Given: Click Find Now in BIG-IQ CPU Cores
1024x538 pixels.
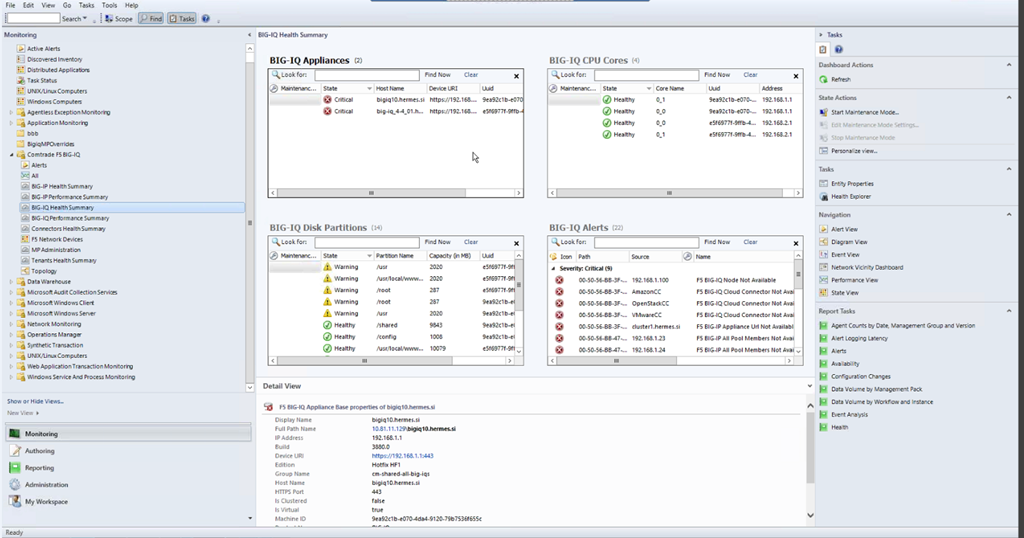Looking at the screenshot, I should coord(717,75).
